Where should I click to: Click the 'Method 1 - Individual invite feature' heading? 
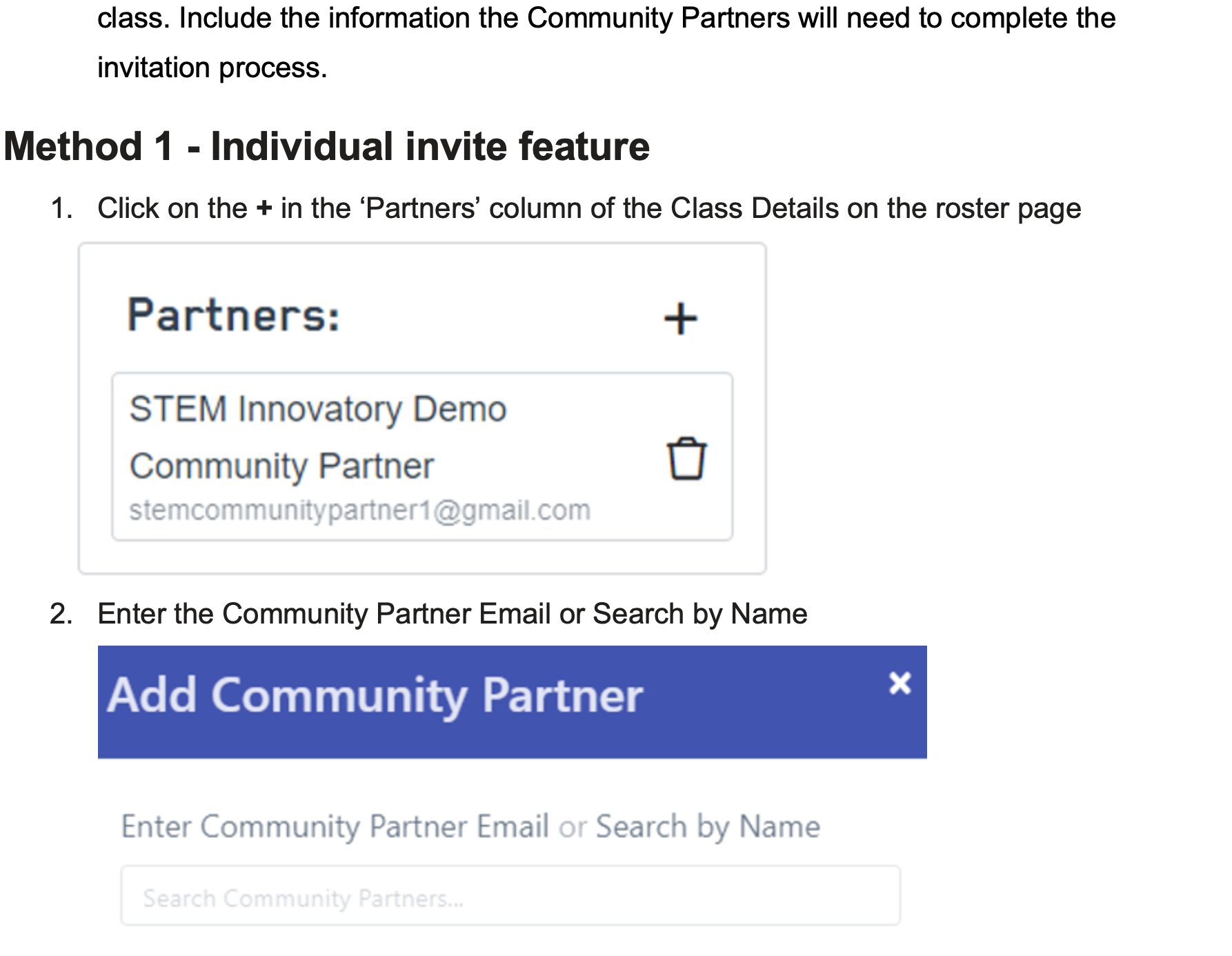(x=327, y=146)
